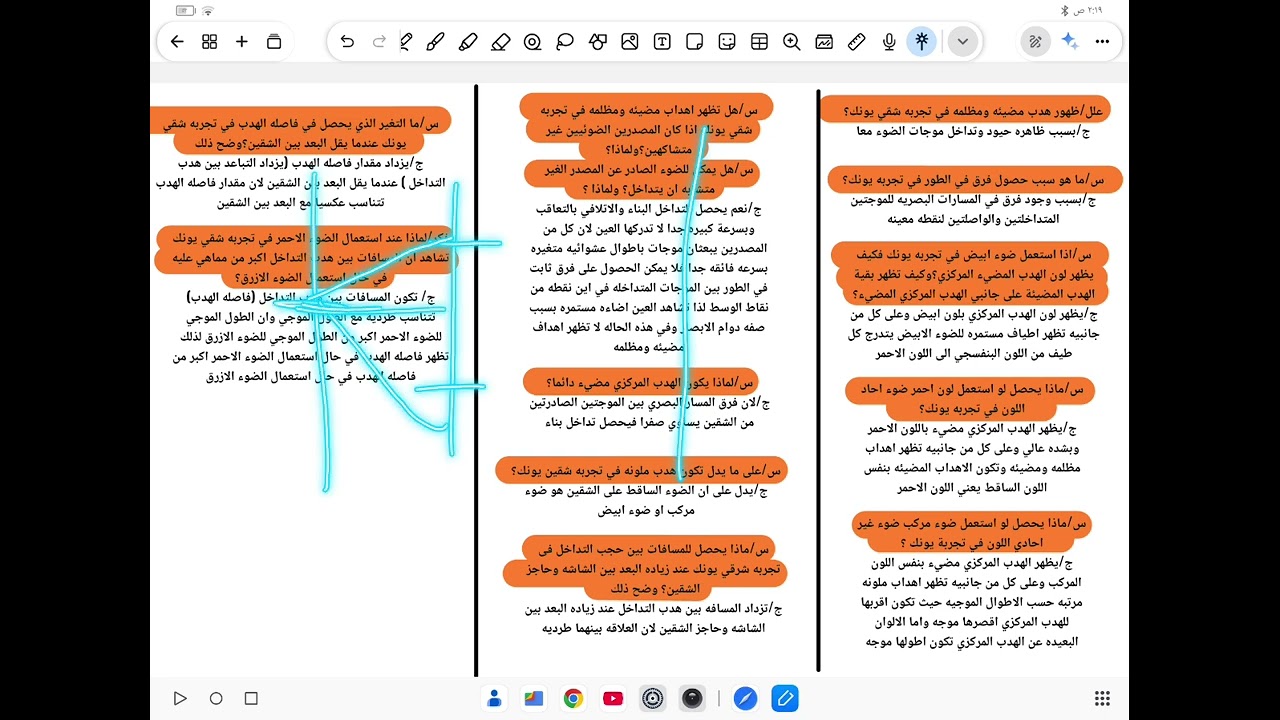This screenshot has height=720, width=1280.
Task: Insert a chart or graph
Action: 824,42
